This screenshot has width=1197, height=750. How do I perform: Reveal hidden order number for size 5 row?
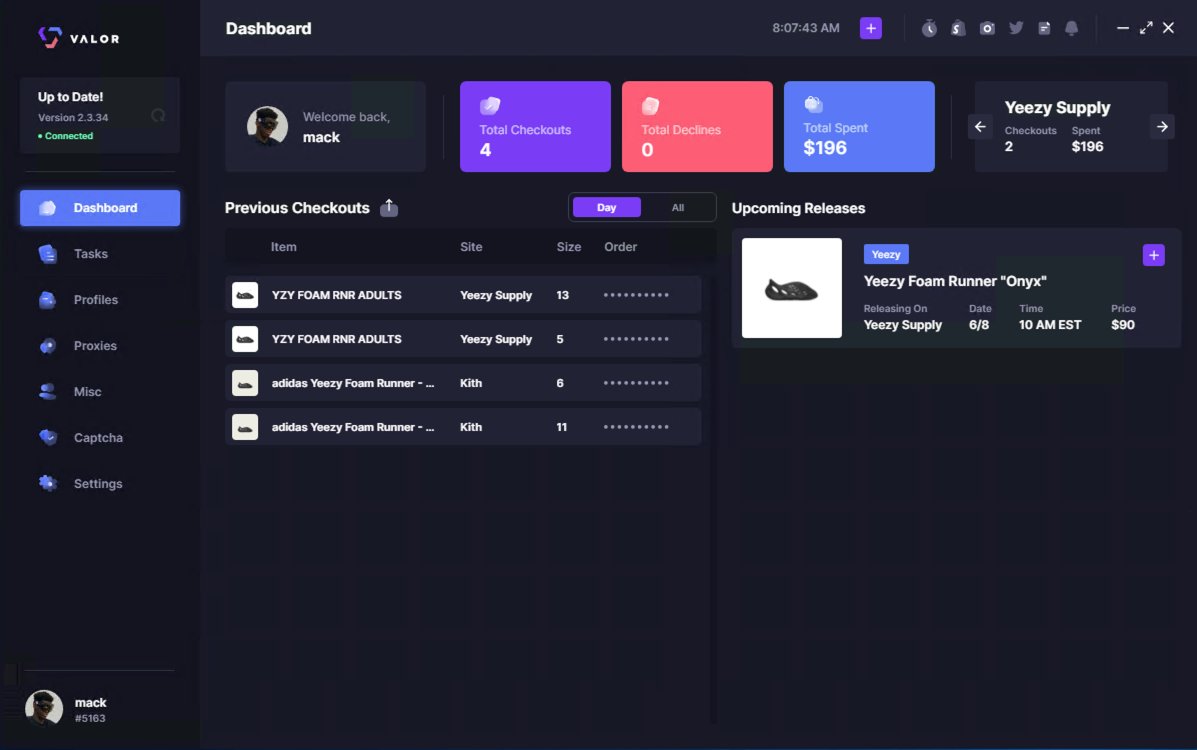[x=636, y=339]
